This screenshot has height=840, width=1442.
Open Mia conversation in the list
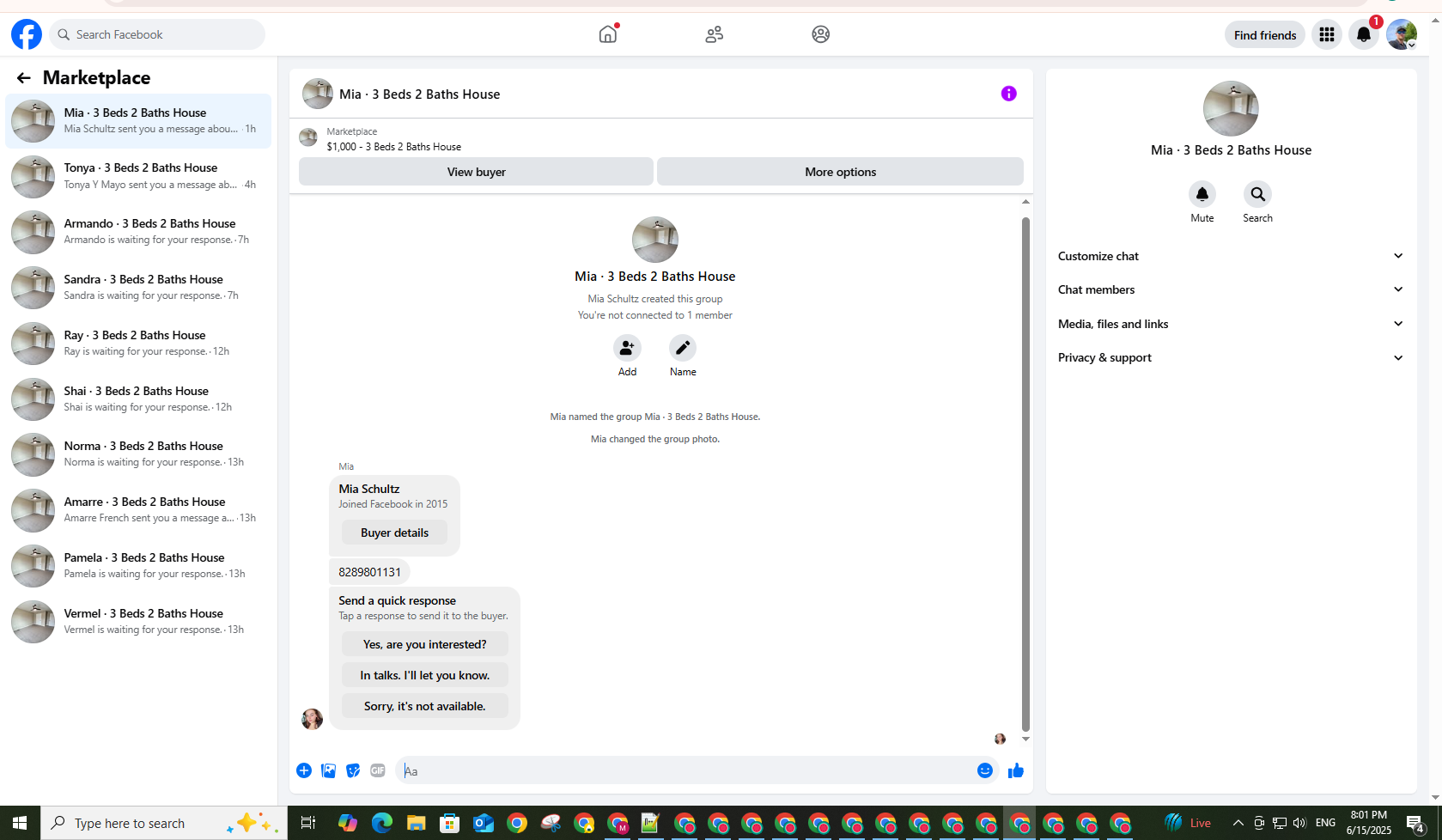[138, 121]
